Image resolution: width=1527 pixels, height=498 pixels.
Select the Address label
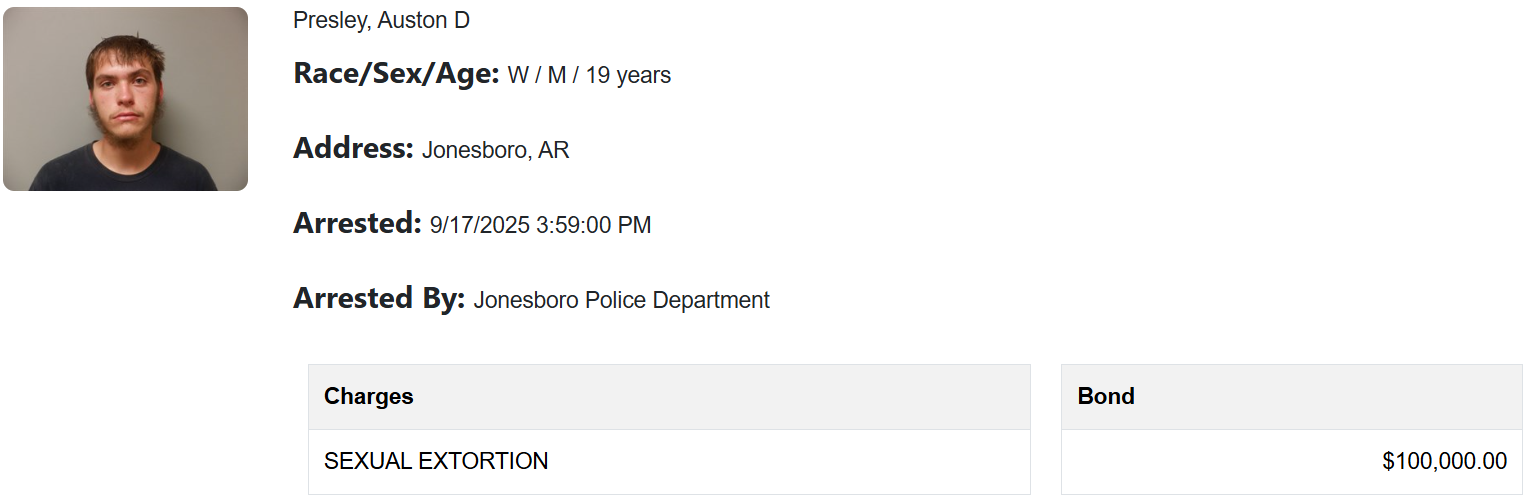tap(353, 148)
